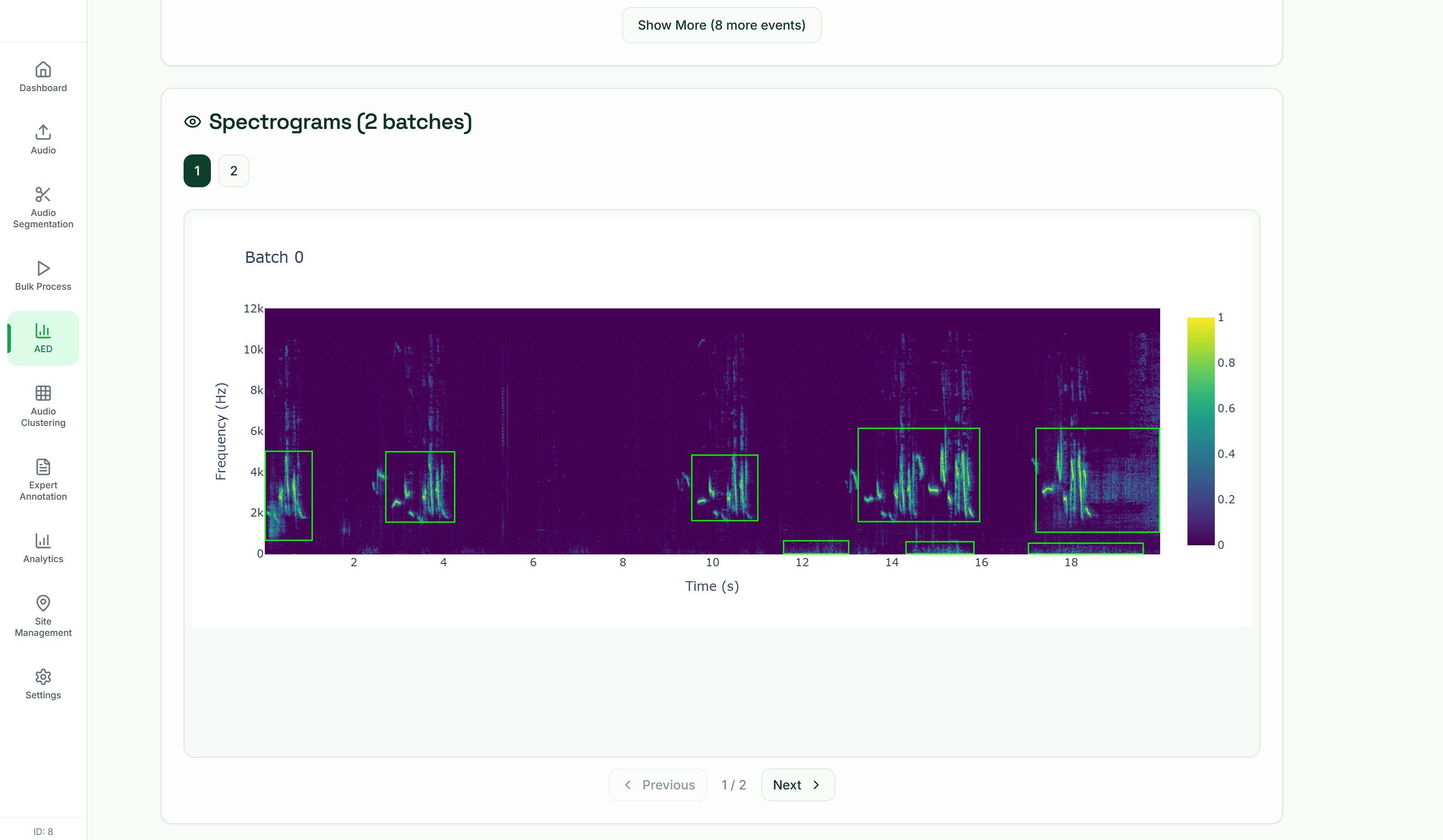This screenshot has height=840, width=1443.
Task: Click the large detection box near 14 seconds
Action: point(918,475)
